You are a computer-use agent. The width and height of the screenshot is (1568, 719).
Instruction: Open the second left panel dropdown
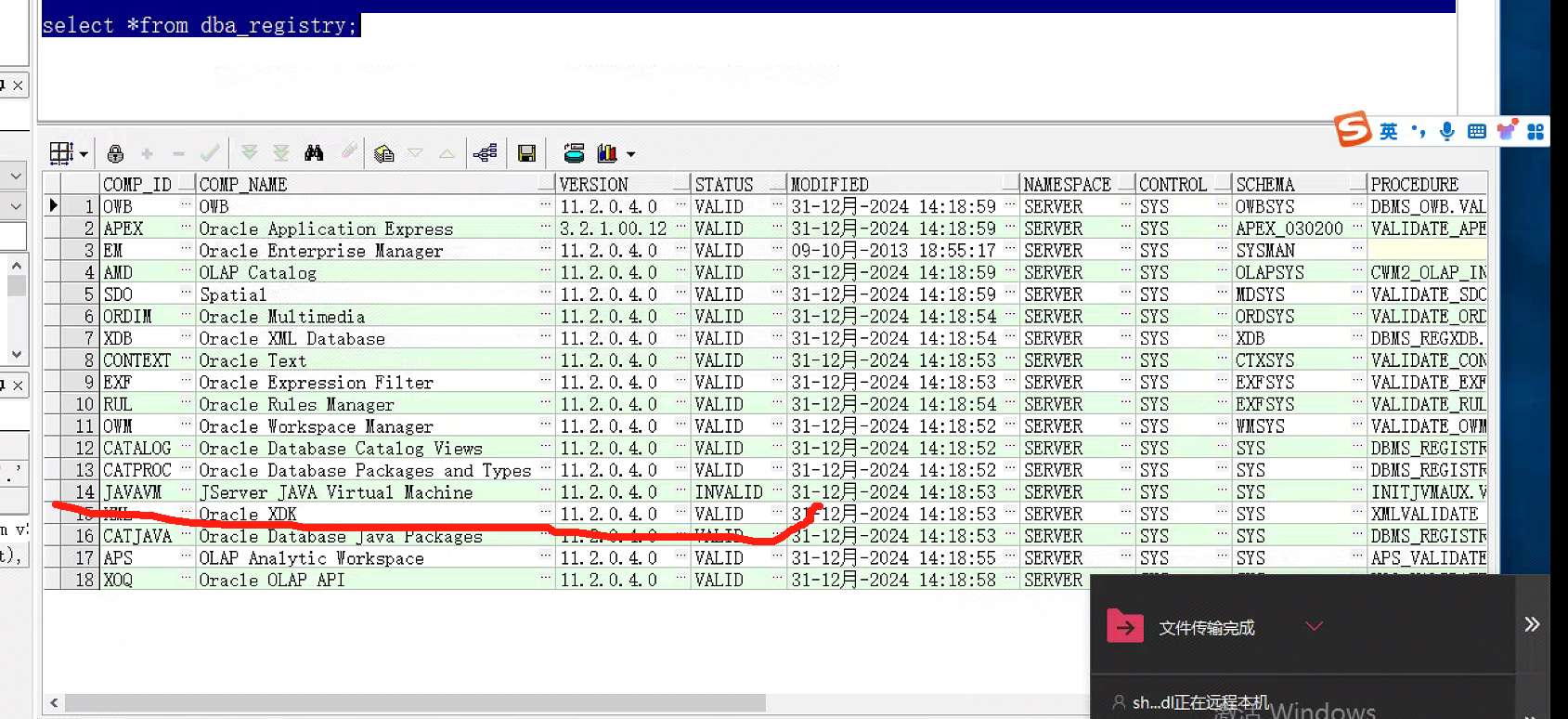pos(15,206)
